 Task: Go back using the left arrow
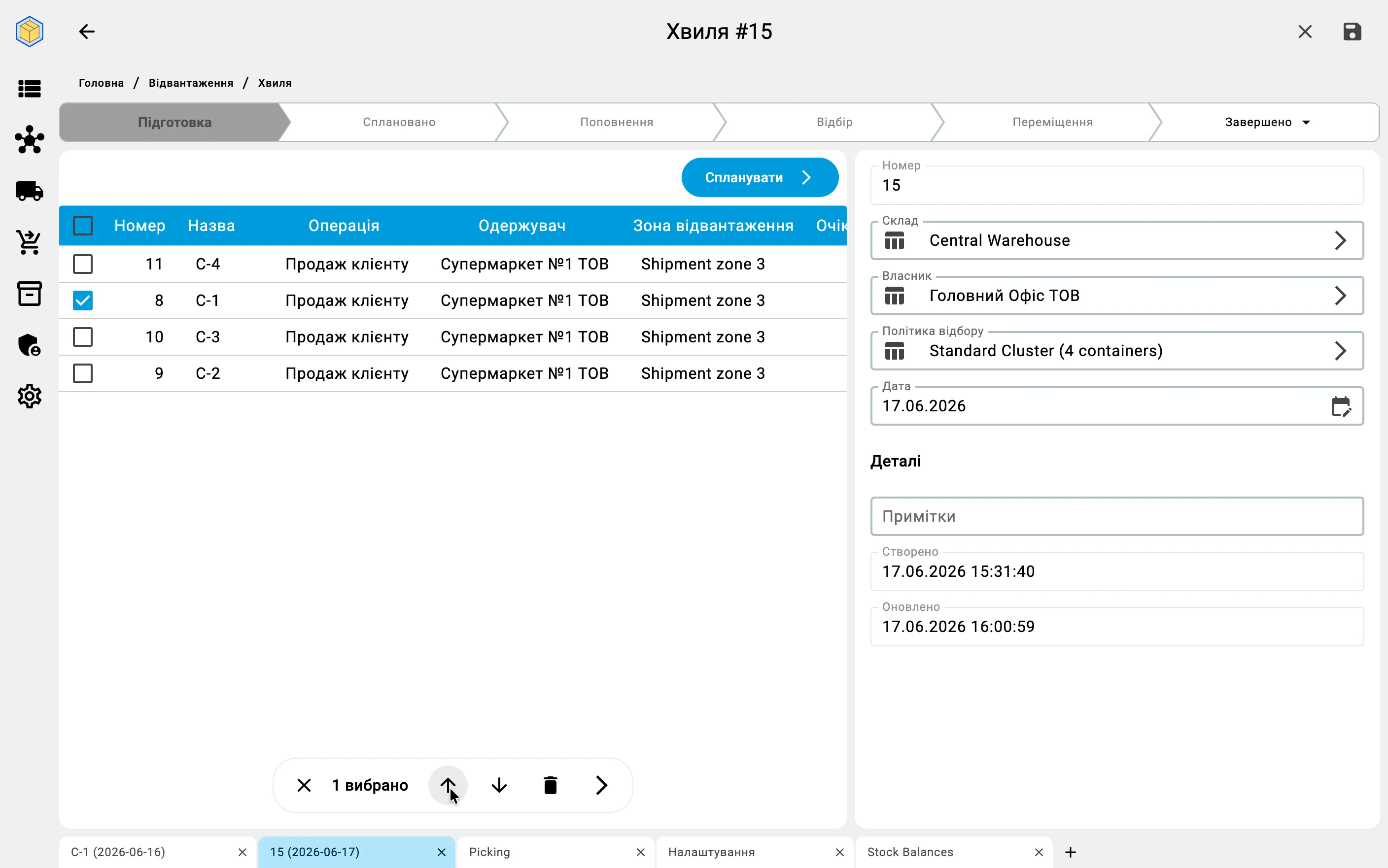click(x=87, y=32)
